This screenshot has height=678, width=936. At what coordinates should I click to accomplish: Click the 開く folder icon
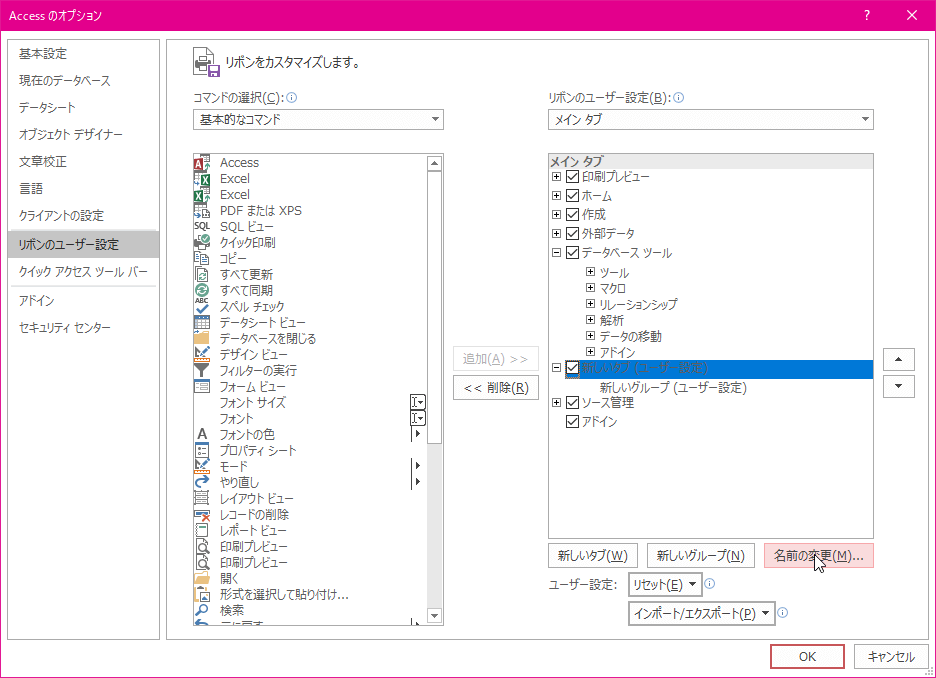click(202, 578)
